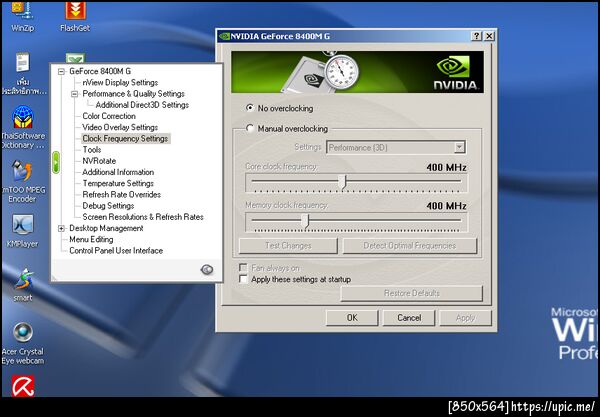Image resolution: width=600 pixels, height=417 pixels.
Task: Select Additional Direct3D Settings item
Action: point(142,105)
